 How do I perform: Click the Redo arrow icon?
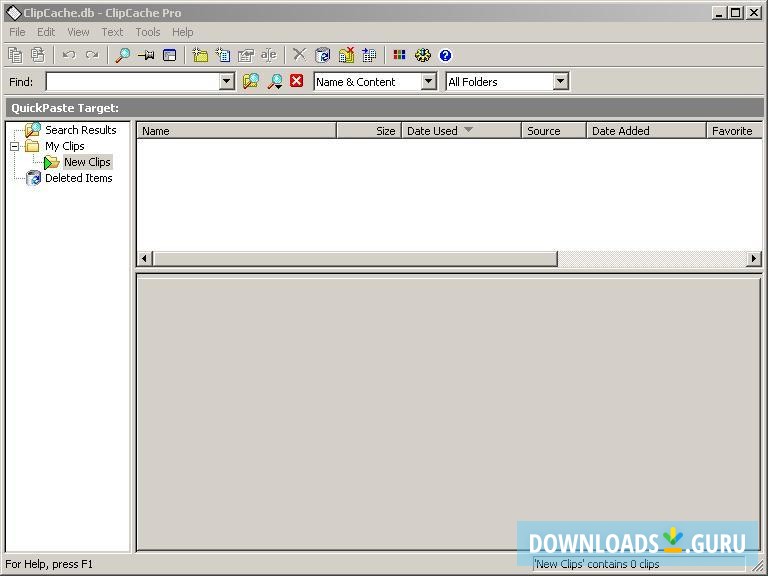(92, 55)
